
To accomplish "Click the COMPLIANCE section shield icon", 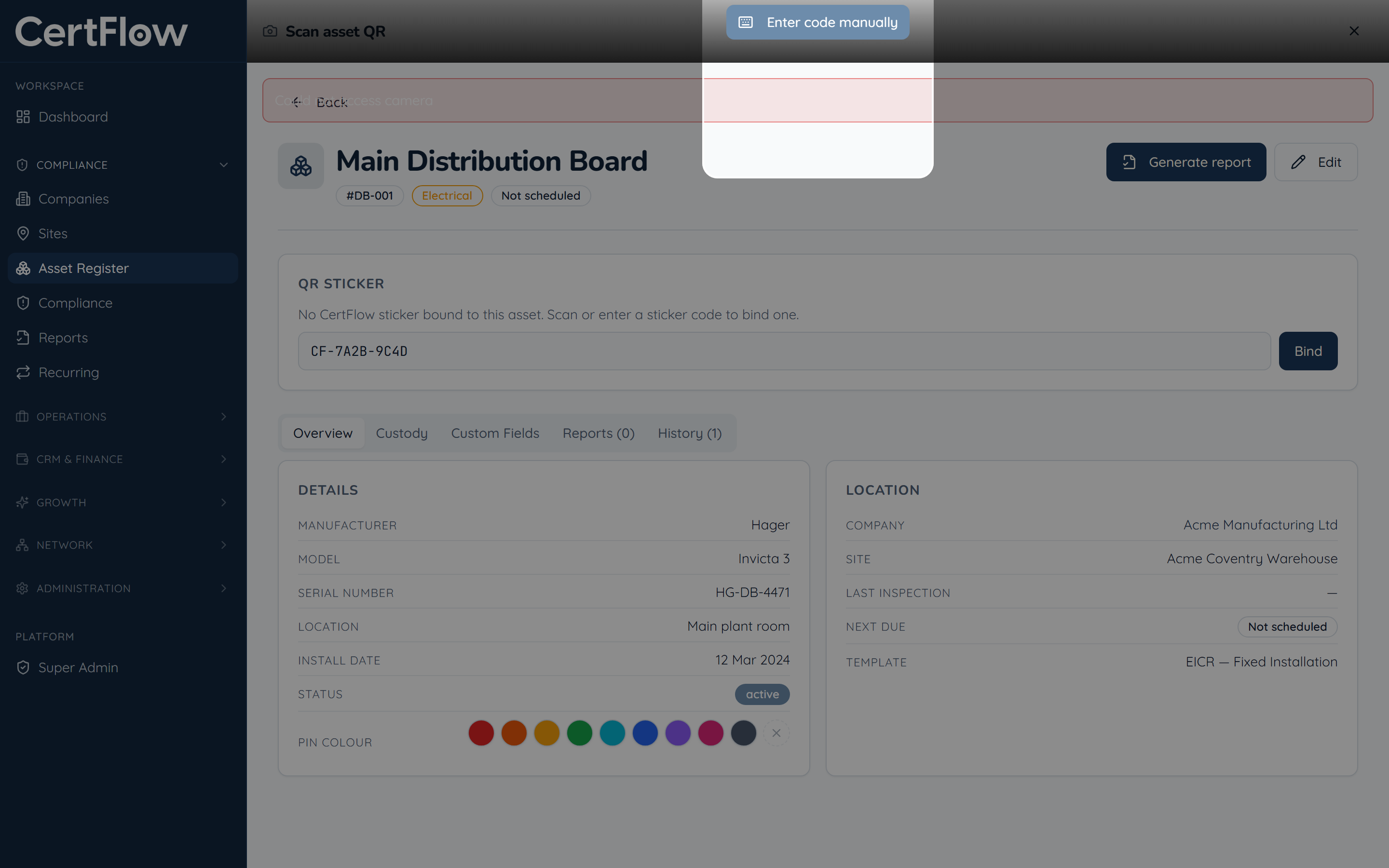I will (x=22, y=165).
